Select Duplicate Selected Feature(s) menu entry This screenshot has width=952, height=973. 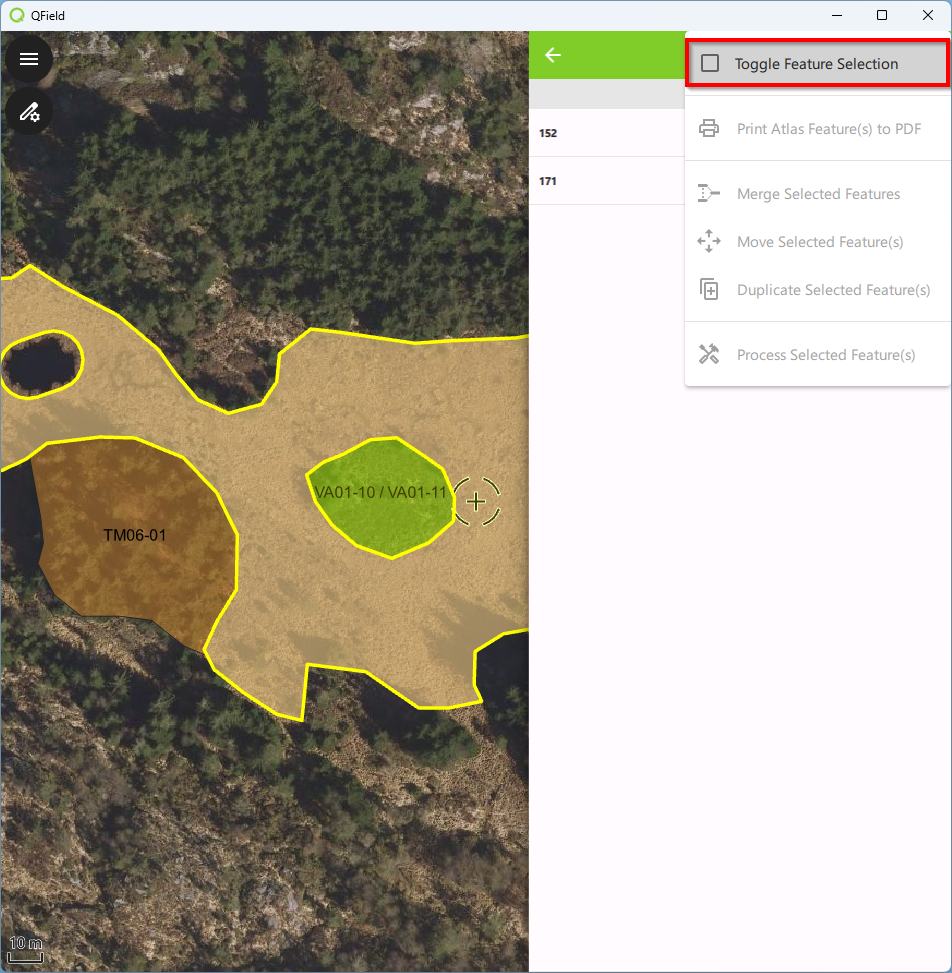click(x=833, y=290)
